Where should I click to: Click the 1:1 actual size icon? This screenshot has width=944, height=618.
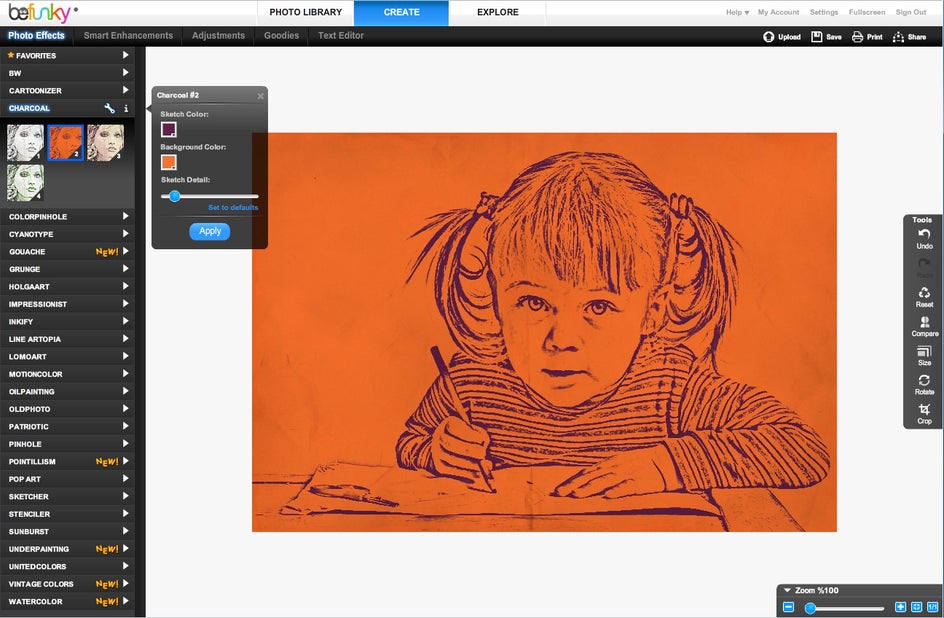tap(932, 607)
